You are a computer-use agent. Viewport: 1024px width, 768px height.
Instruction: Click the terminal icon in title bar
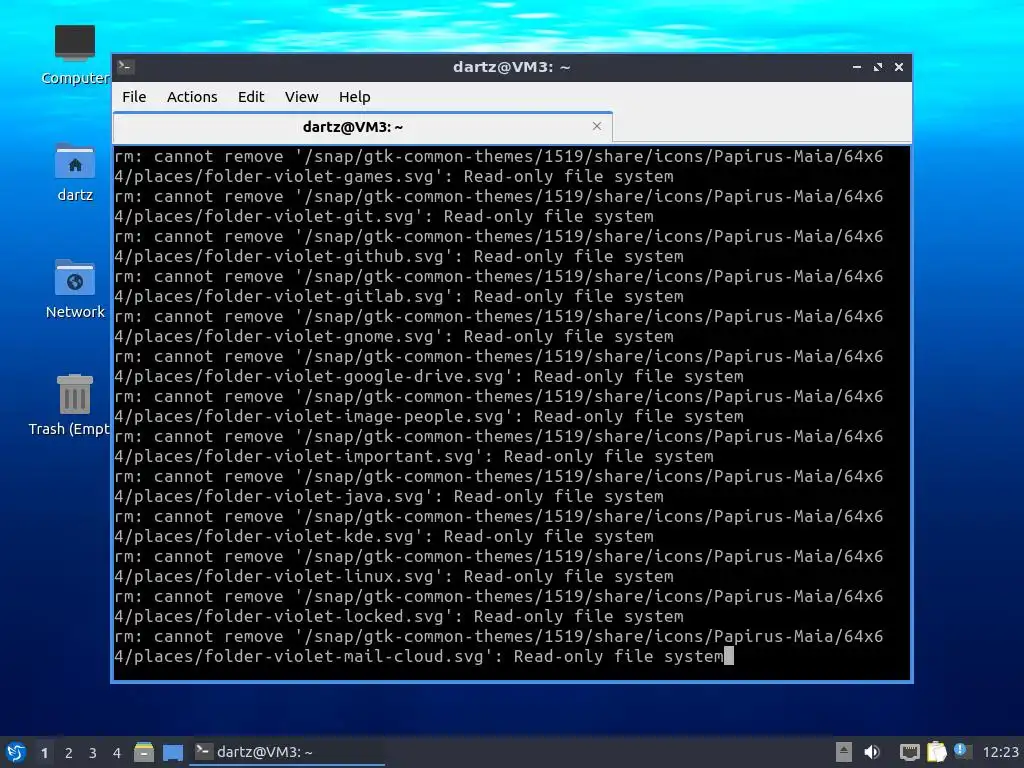coord(126,67)
